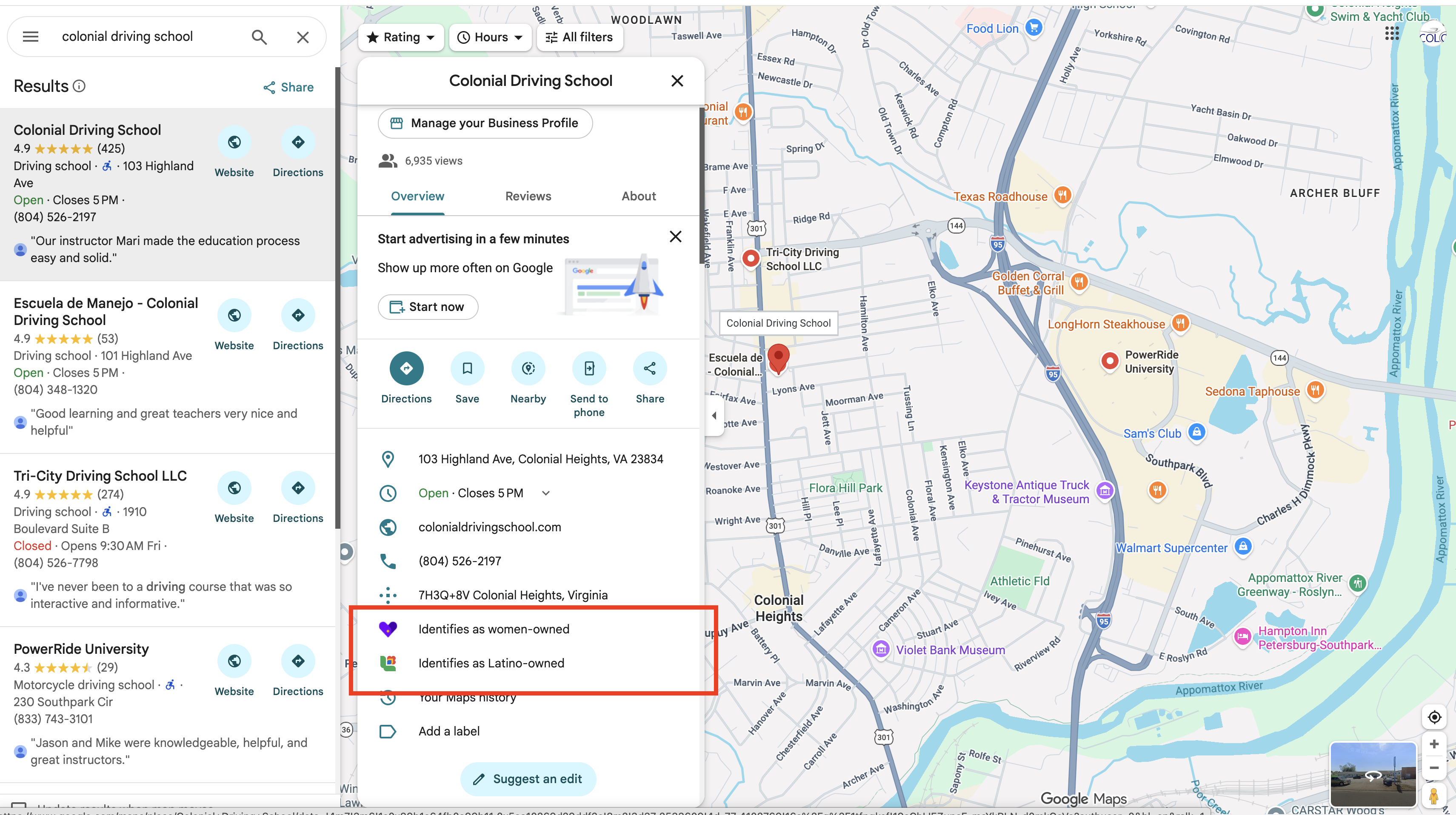Get Directions for Tri-City Driving School LLC
1456x815 pixels.
tap(298, 497)
